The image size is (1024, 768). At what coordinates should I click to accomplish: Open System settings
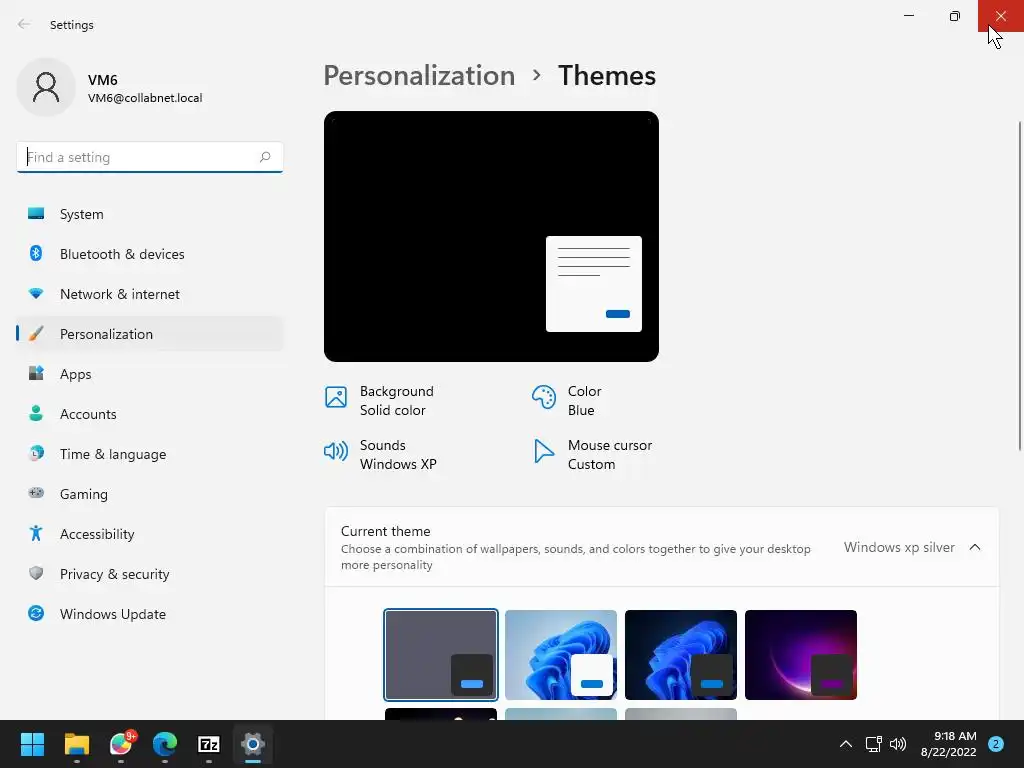[x=150, y=214]
